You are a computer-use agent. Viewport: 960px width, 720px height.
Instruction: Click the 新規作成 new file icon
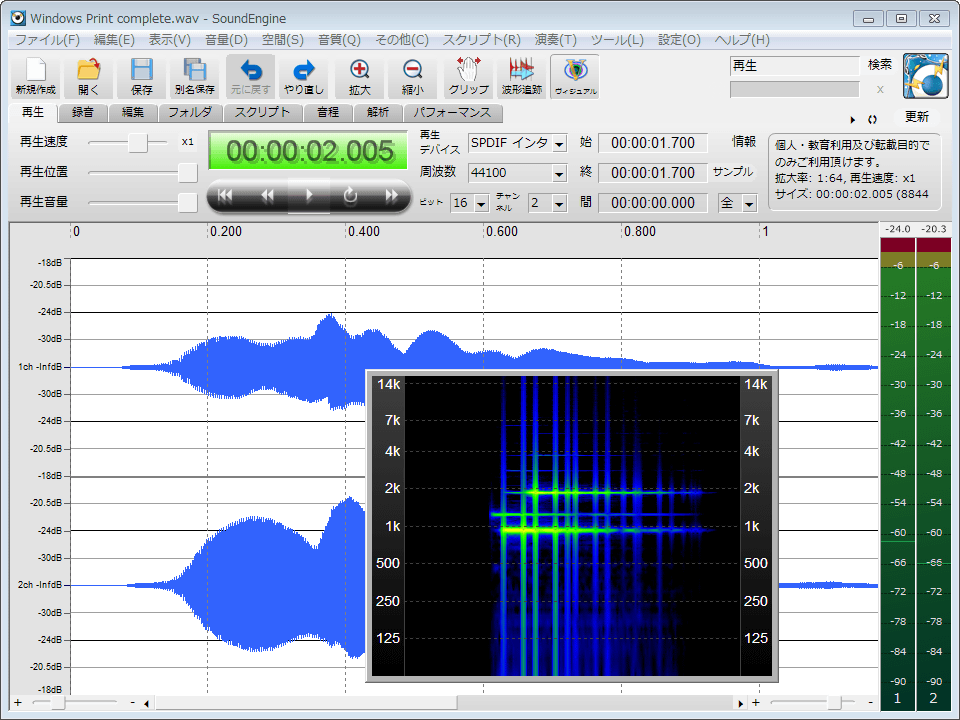pos(36,76)
